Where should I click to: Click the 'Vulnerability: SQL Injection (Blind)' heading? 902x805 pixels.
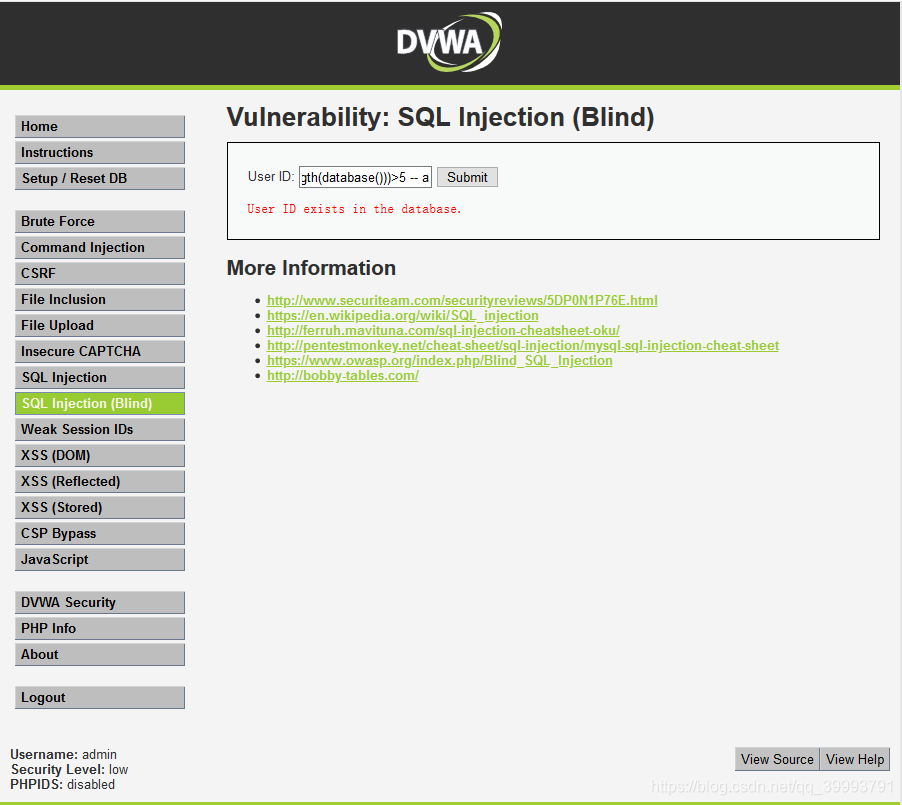(440, 117)
